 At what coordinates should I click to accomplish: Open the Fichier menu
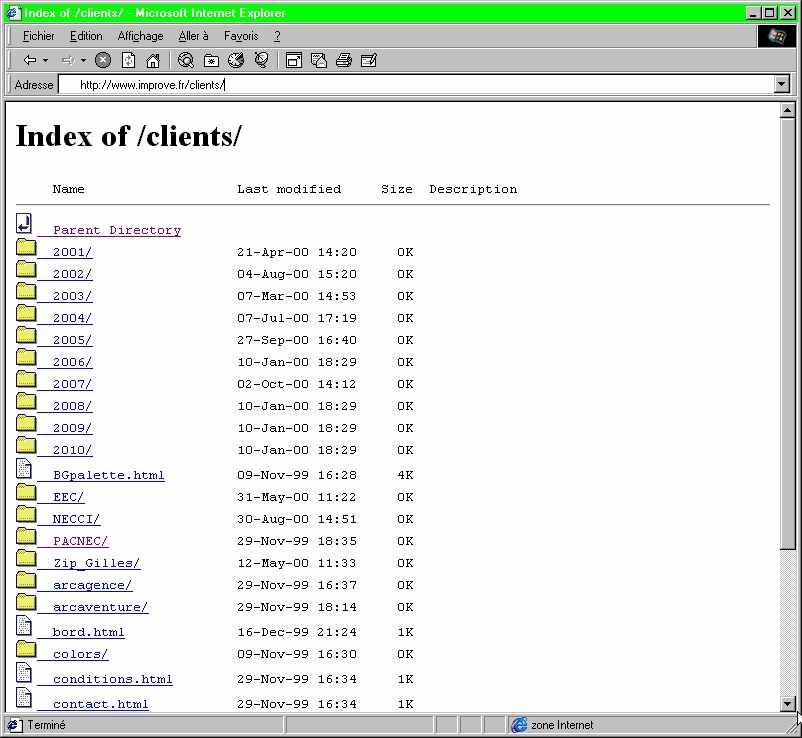38,36
